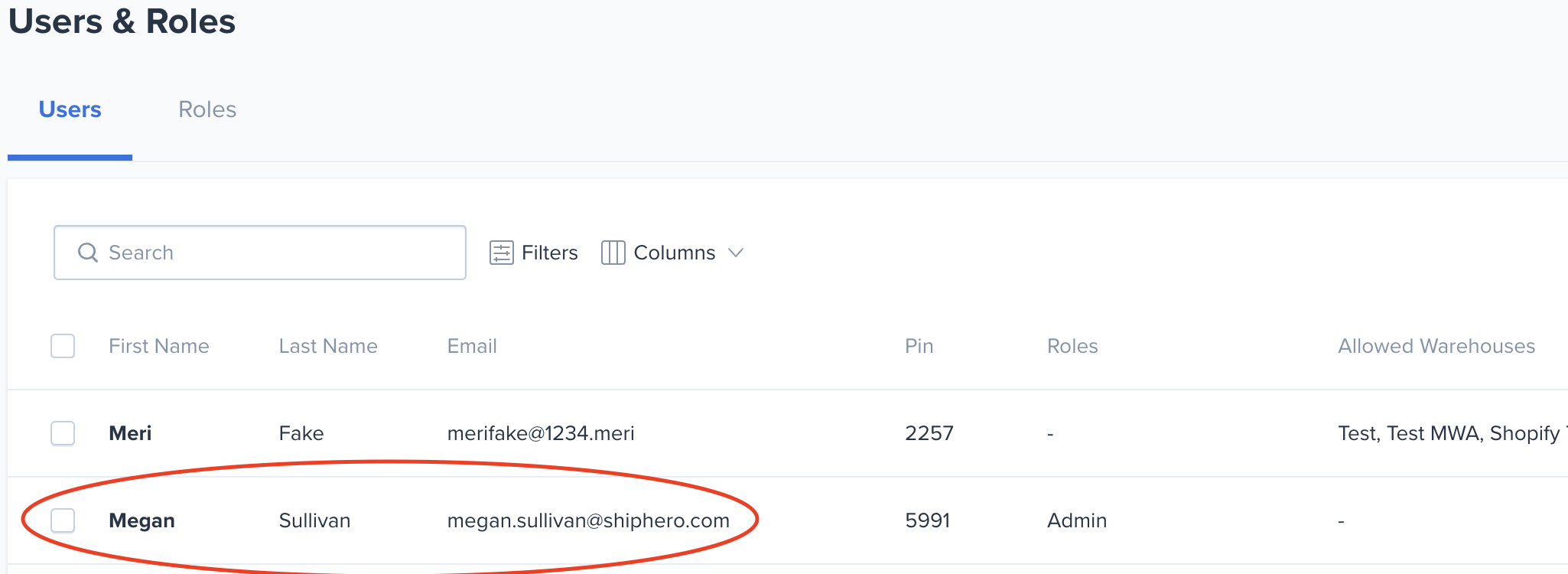Viewport: 1568px width, 574px height.
Task: Expand the Columns dropdown chevron
Action: tap(736, 253)
